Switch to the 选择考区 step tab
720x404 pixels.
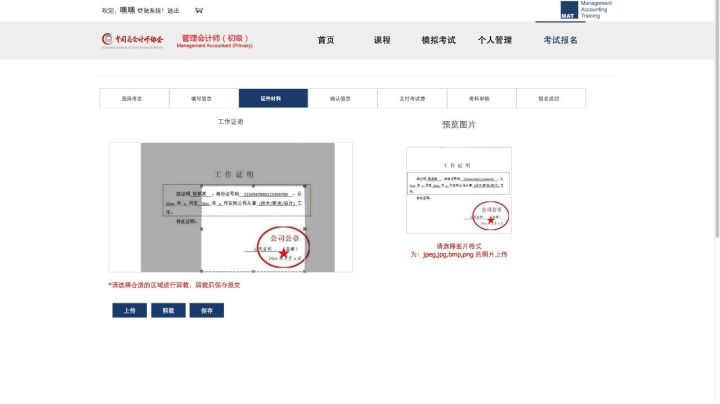click(133, 98)
